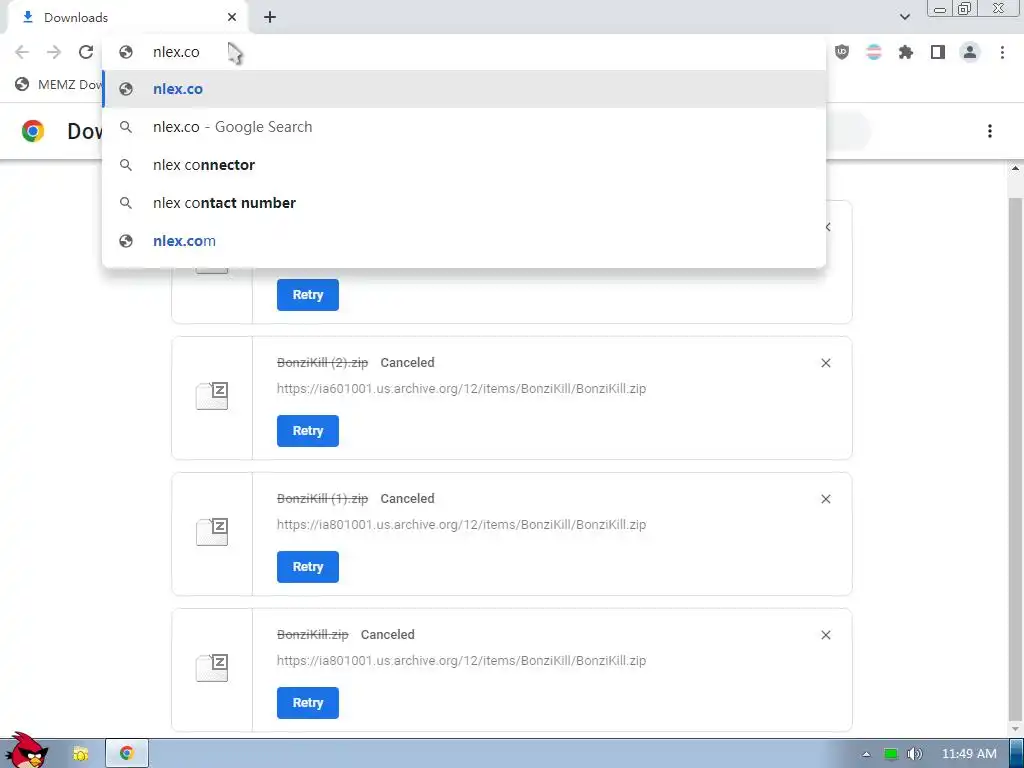This screenshot has width=1024, height=768.
Task: Remove BonziKill (2).zip from the list
Action: click(825, 363)
